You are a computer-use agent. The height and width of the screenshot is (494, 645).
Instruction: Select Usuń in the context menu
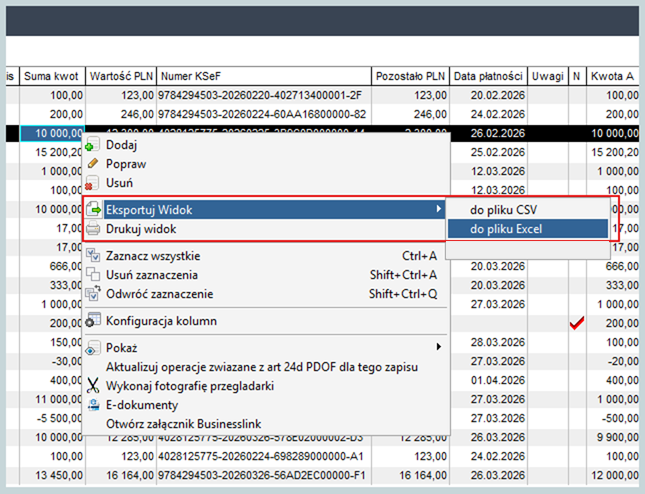[266, 183]
